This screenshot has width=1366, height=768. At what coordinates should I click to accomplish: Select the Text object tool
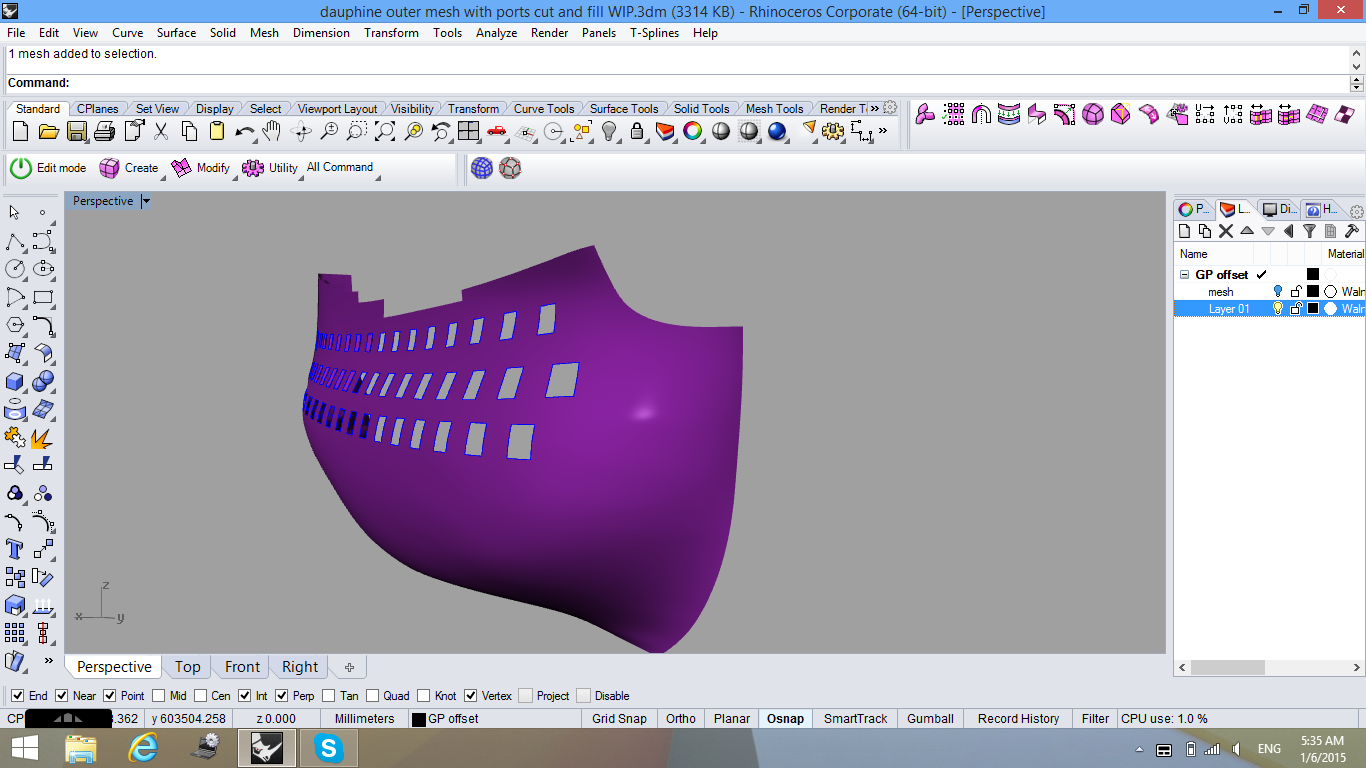(15, 549)
